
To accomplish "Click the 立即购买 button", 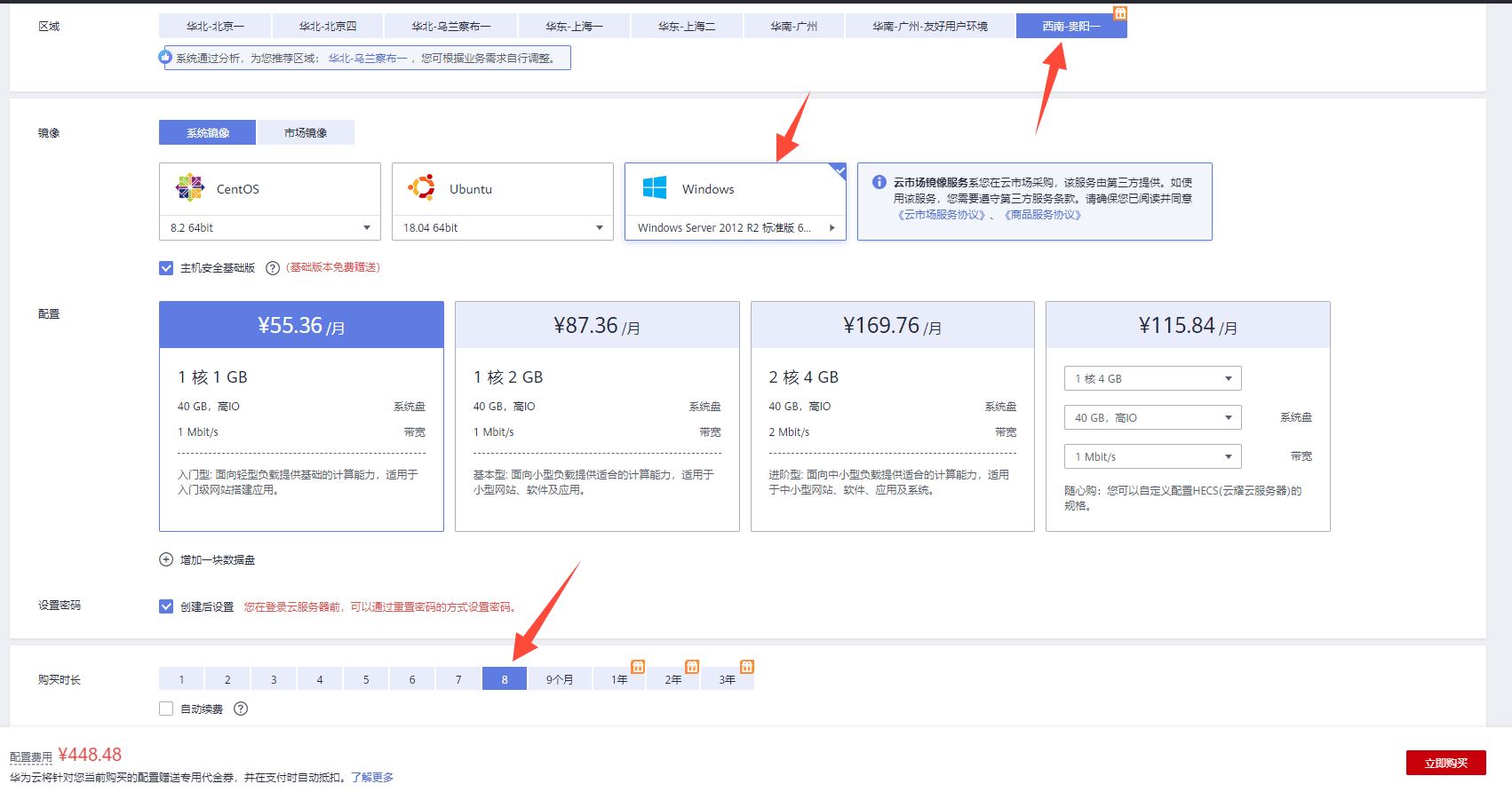I will (1445, 763).
